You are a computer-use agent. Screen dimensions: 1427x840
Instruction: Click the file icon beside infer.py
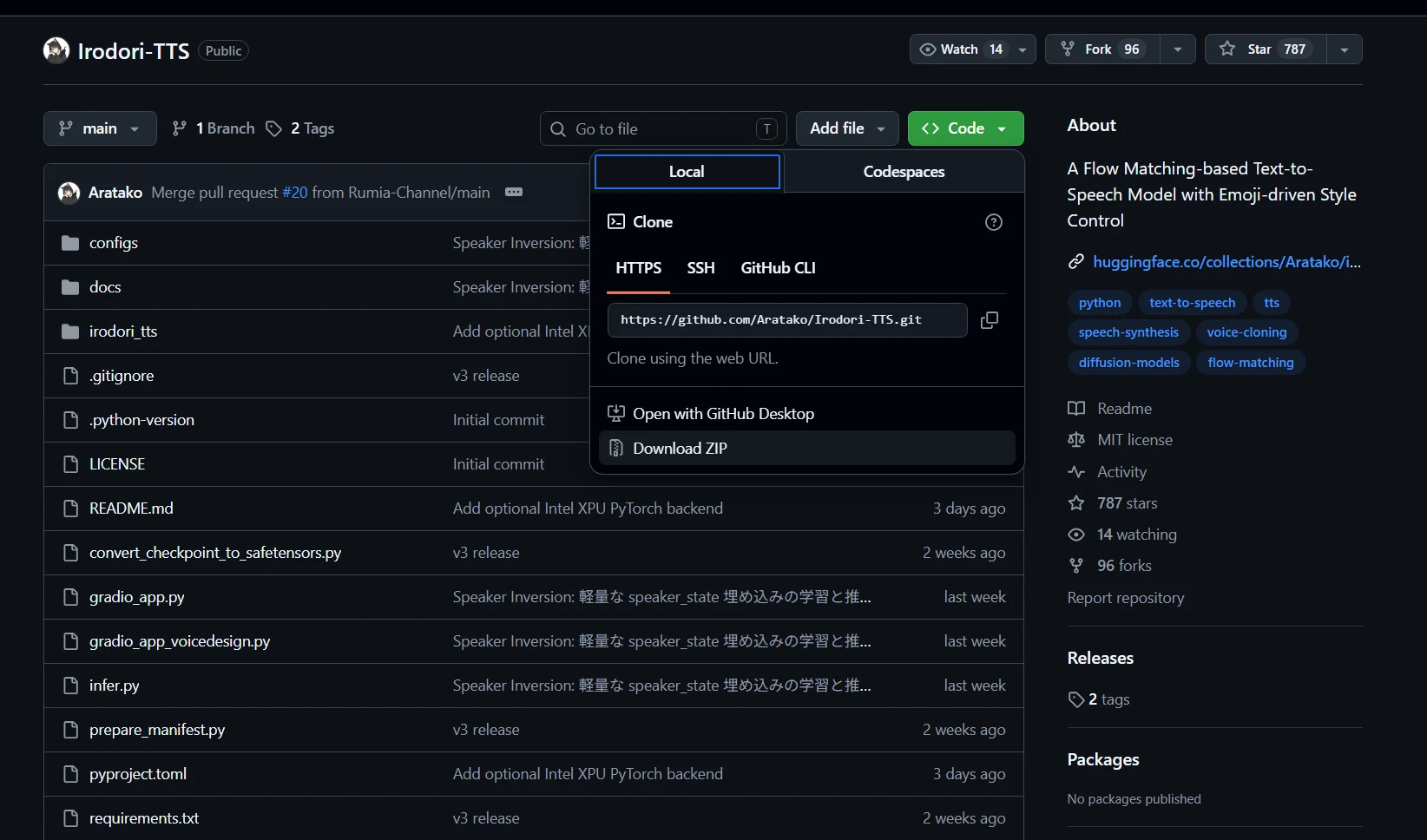tap(71, 686)
